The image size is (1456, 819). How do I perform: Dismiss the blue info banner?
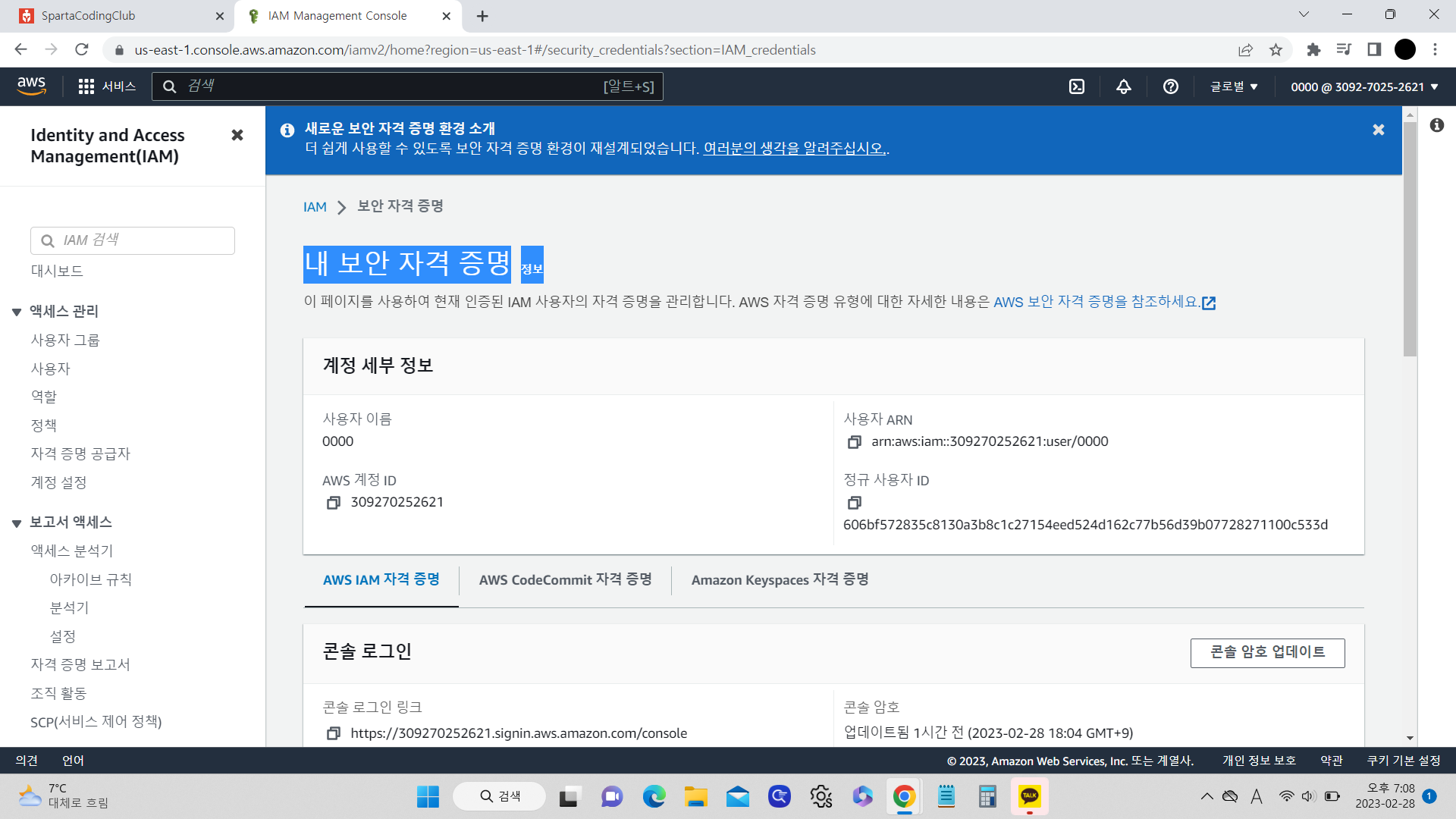tap(1379, 130)
